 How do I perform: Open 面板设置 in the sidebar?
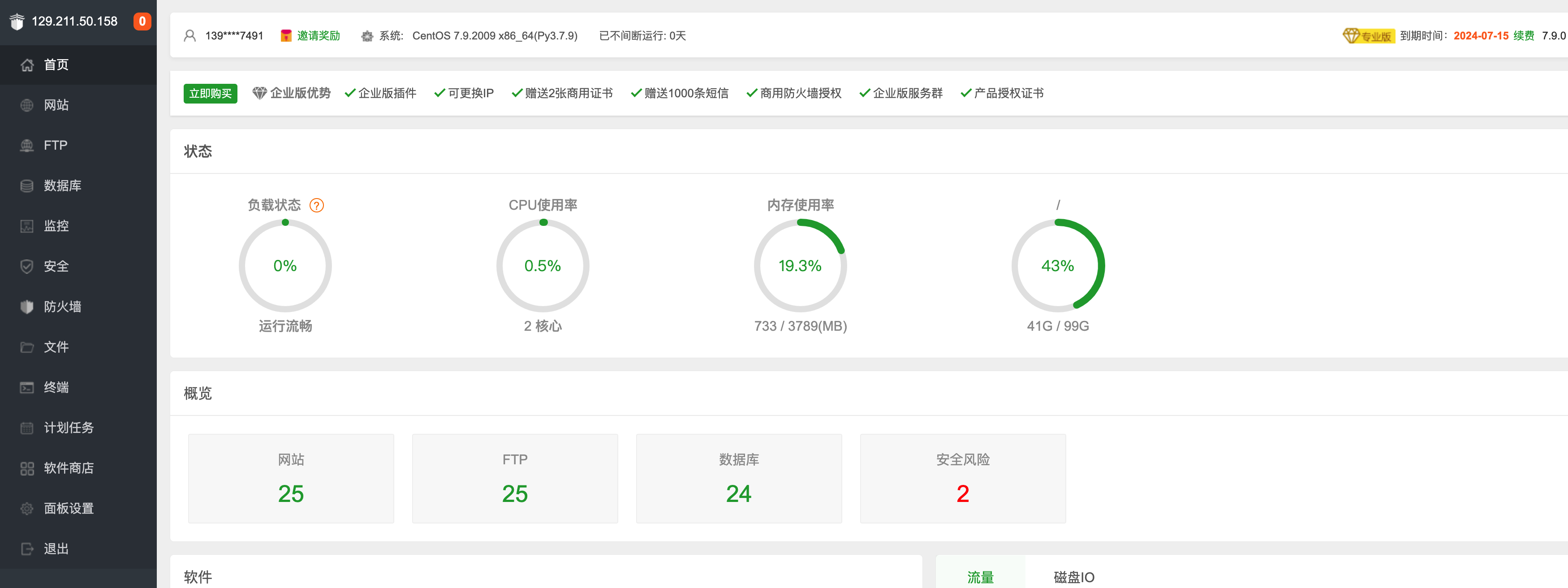pyautogui.click(x=78, y=508)
